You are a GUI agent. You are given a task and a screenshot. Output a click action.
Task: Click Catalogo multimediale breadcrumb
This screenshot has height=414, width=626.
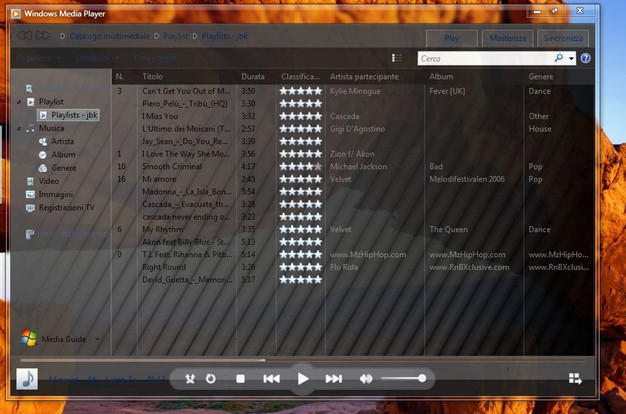[x=109, y=36]
